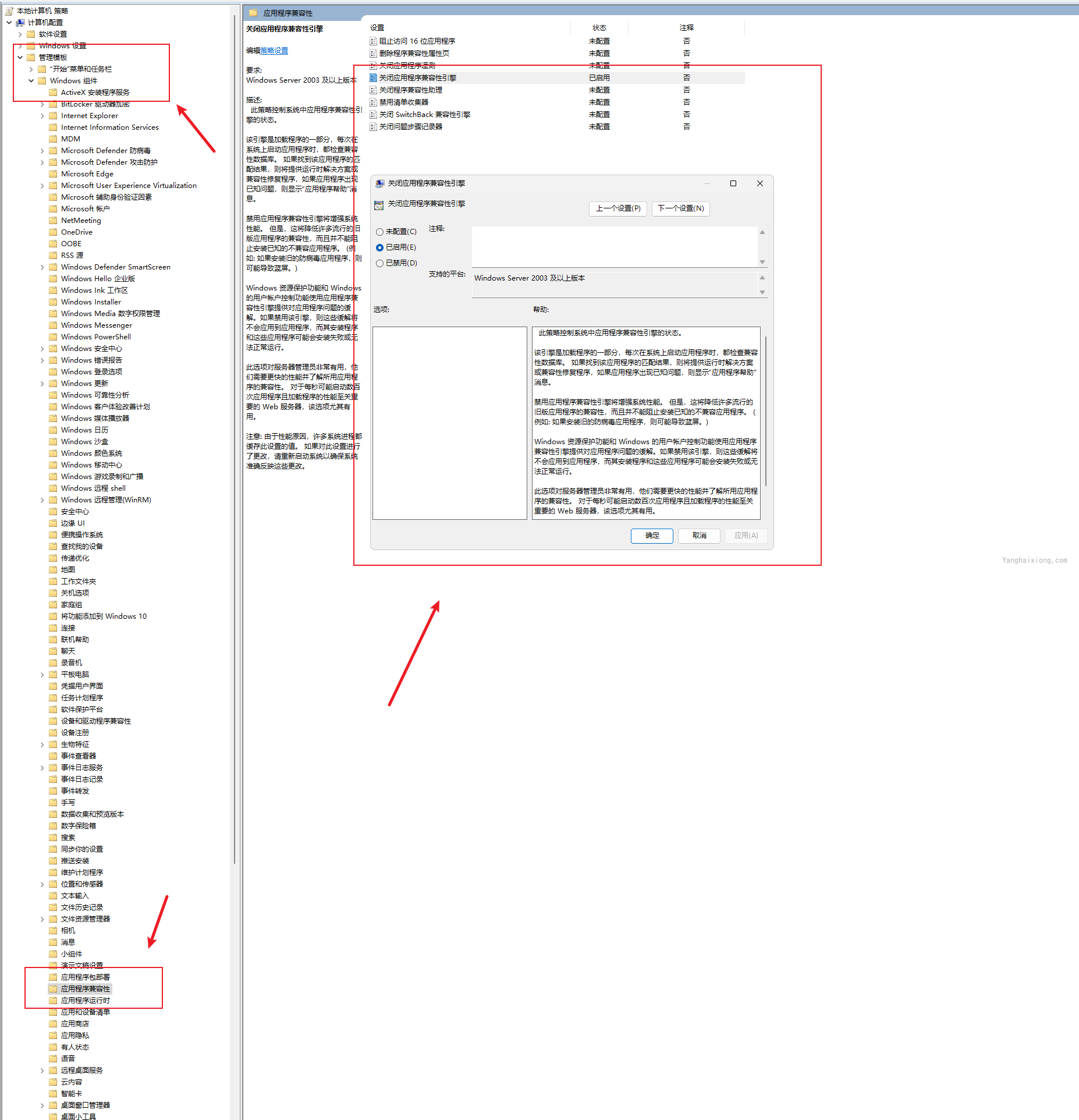This screenshot has height=1120, width=1079.
Task: Click the 应用(A) button
Action: pyautogui.click(x=746, y=536)
